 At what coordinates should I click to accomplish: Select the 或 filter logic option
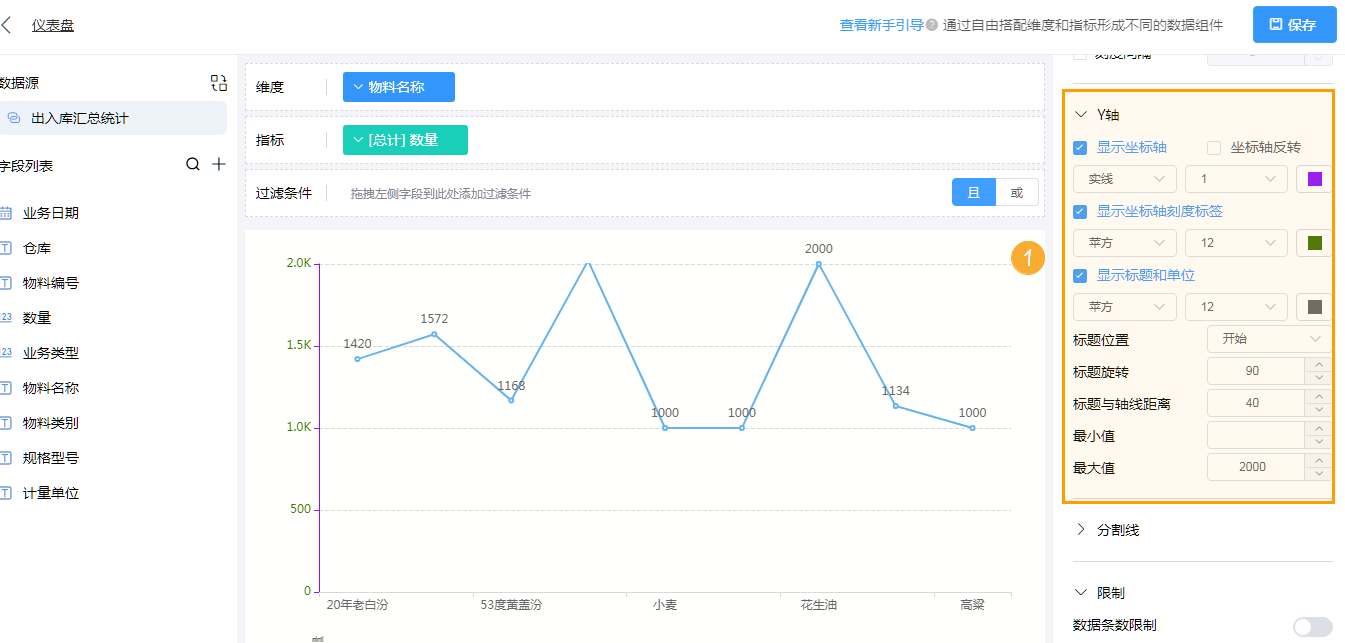(1017, 192)
